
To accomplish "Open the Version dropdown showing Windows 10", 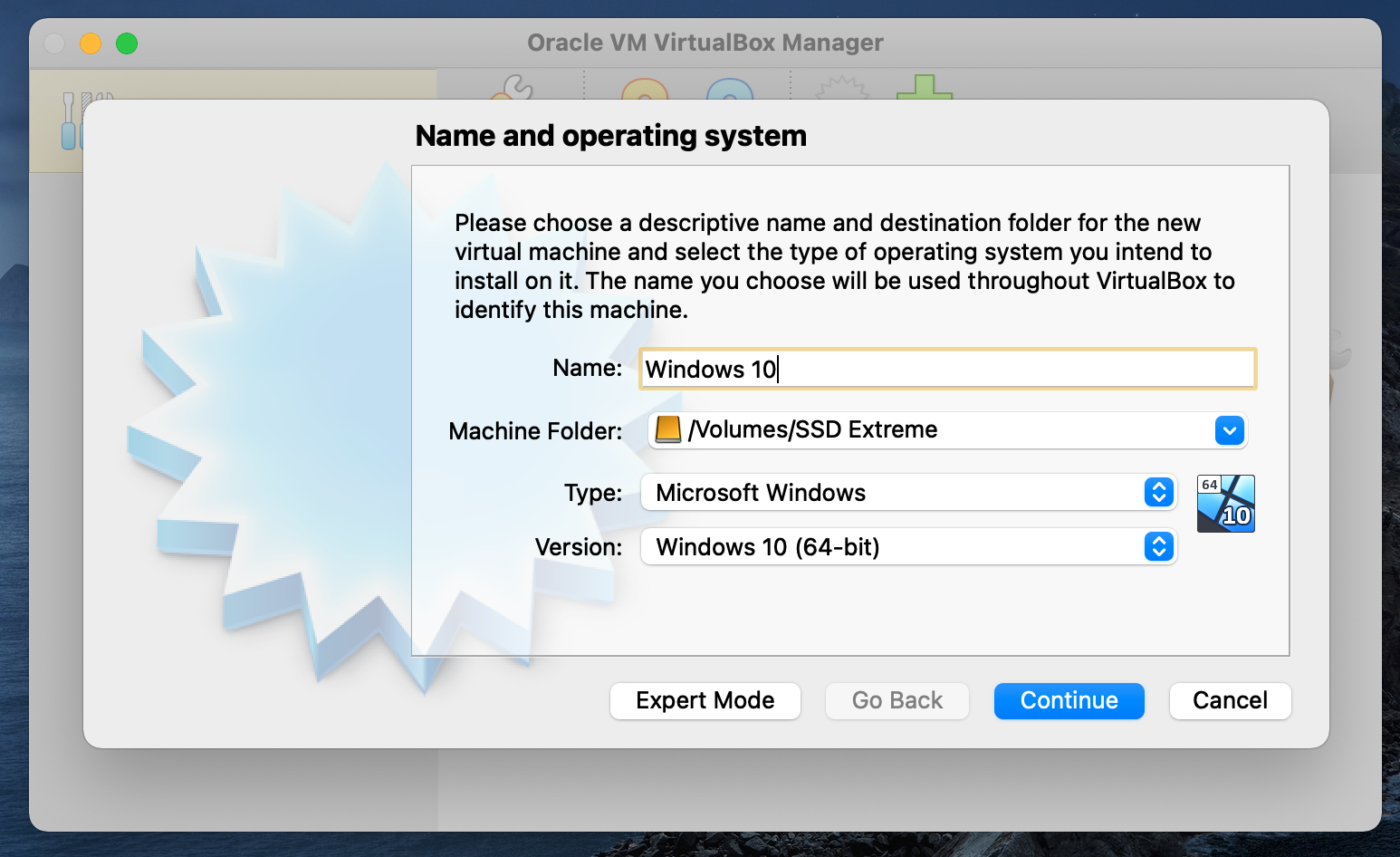I will coord(1158,546).
